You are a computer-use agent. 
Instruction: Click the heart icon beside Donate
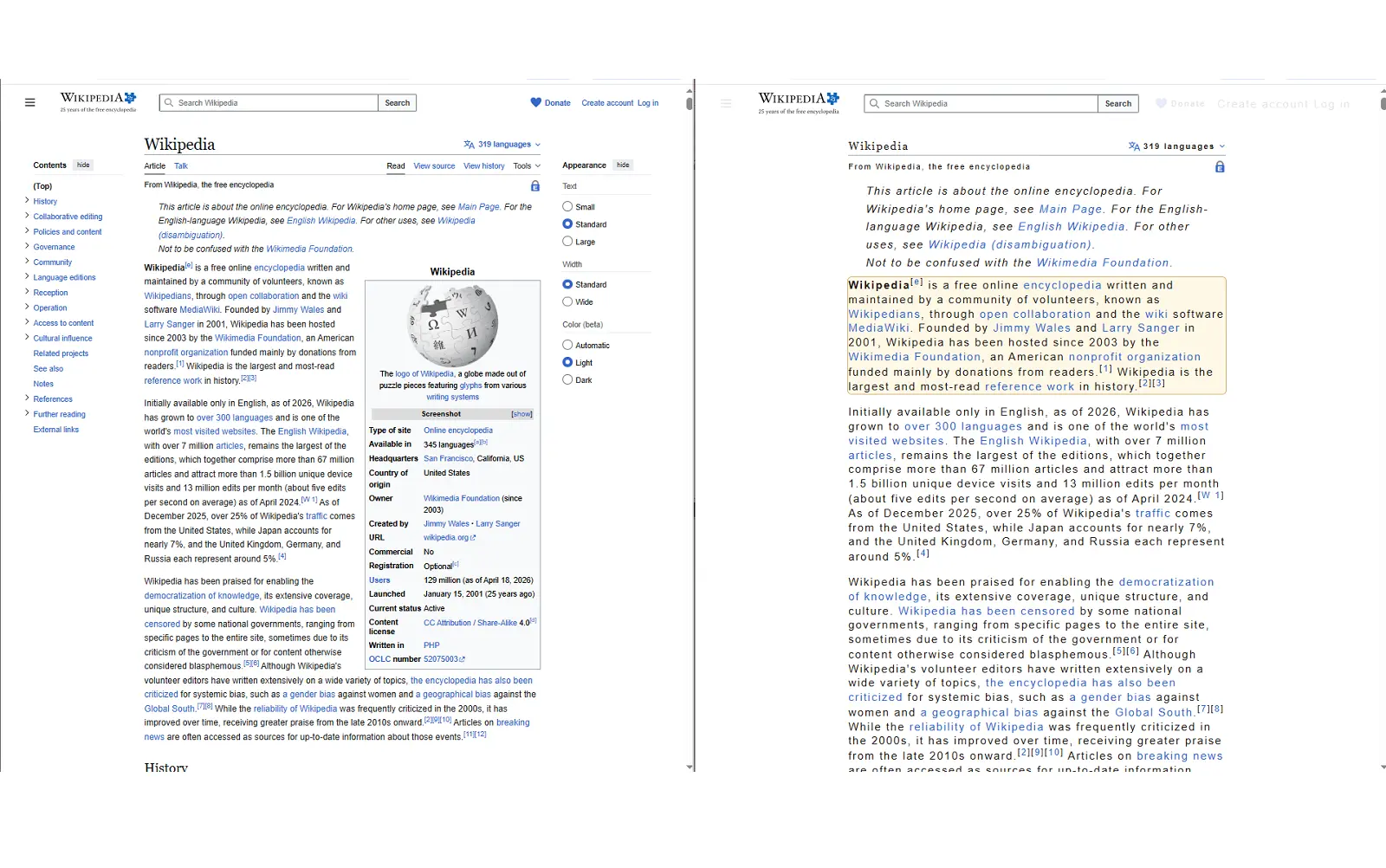537,102
